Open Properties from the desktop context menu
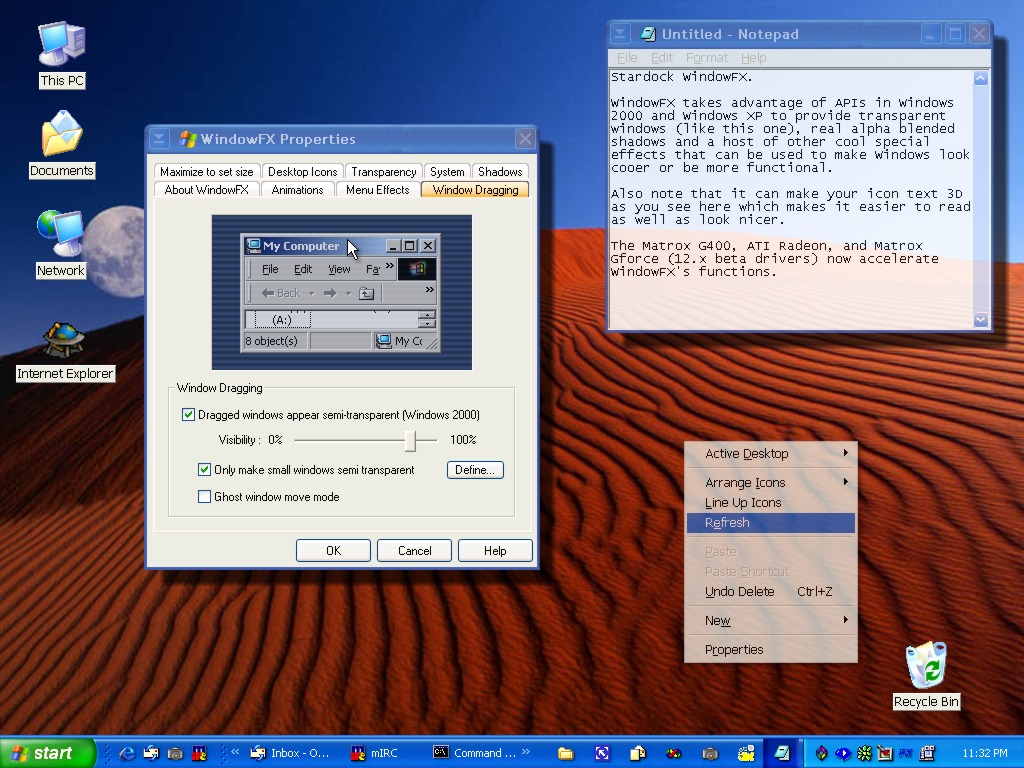Screen dimensions: 1024x768 [x=771, y=650]
